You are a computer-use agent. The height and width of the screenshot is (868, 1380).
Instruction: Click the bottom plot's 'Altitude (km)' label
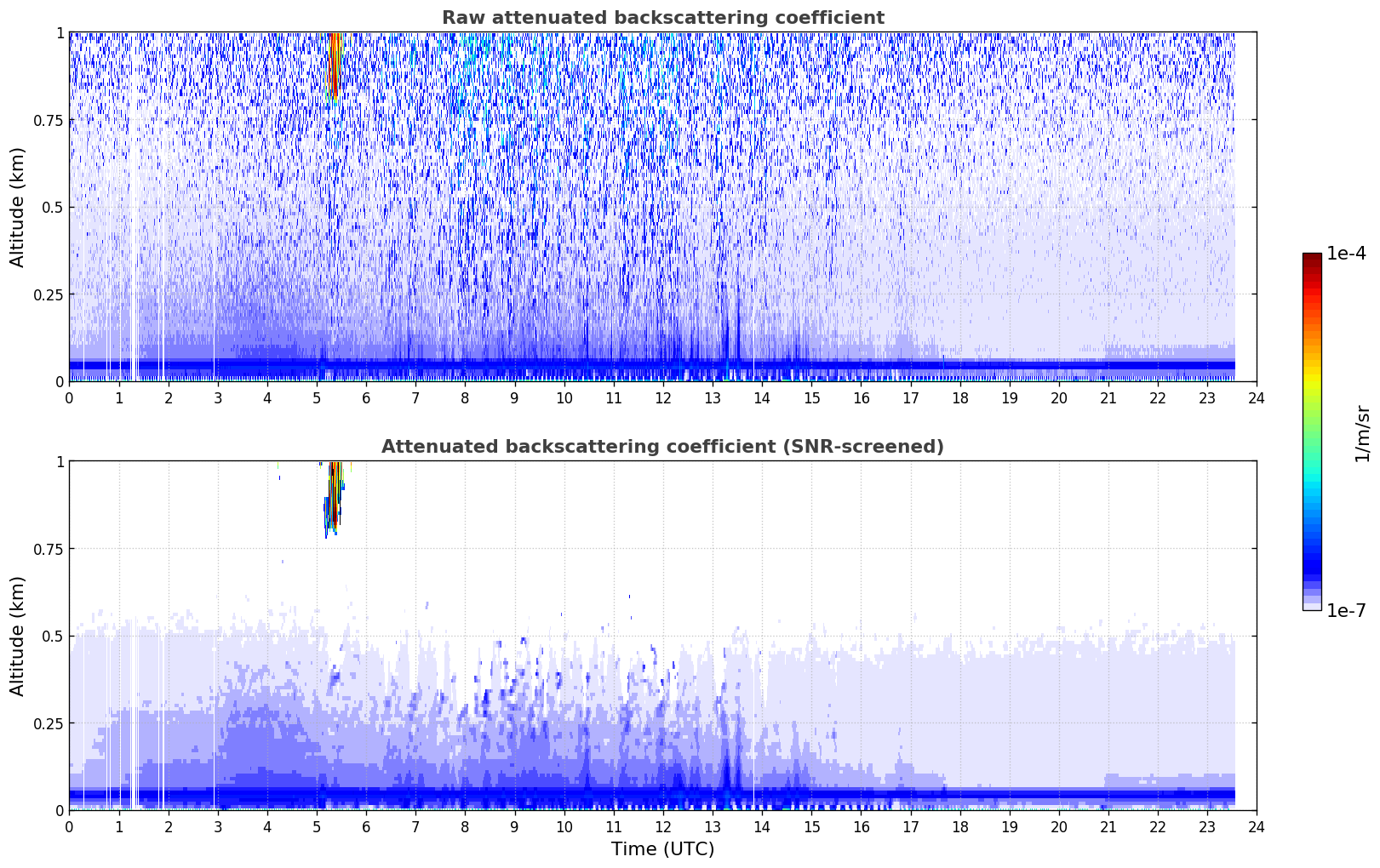coord(18,636)
